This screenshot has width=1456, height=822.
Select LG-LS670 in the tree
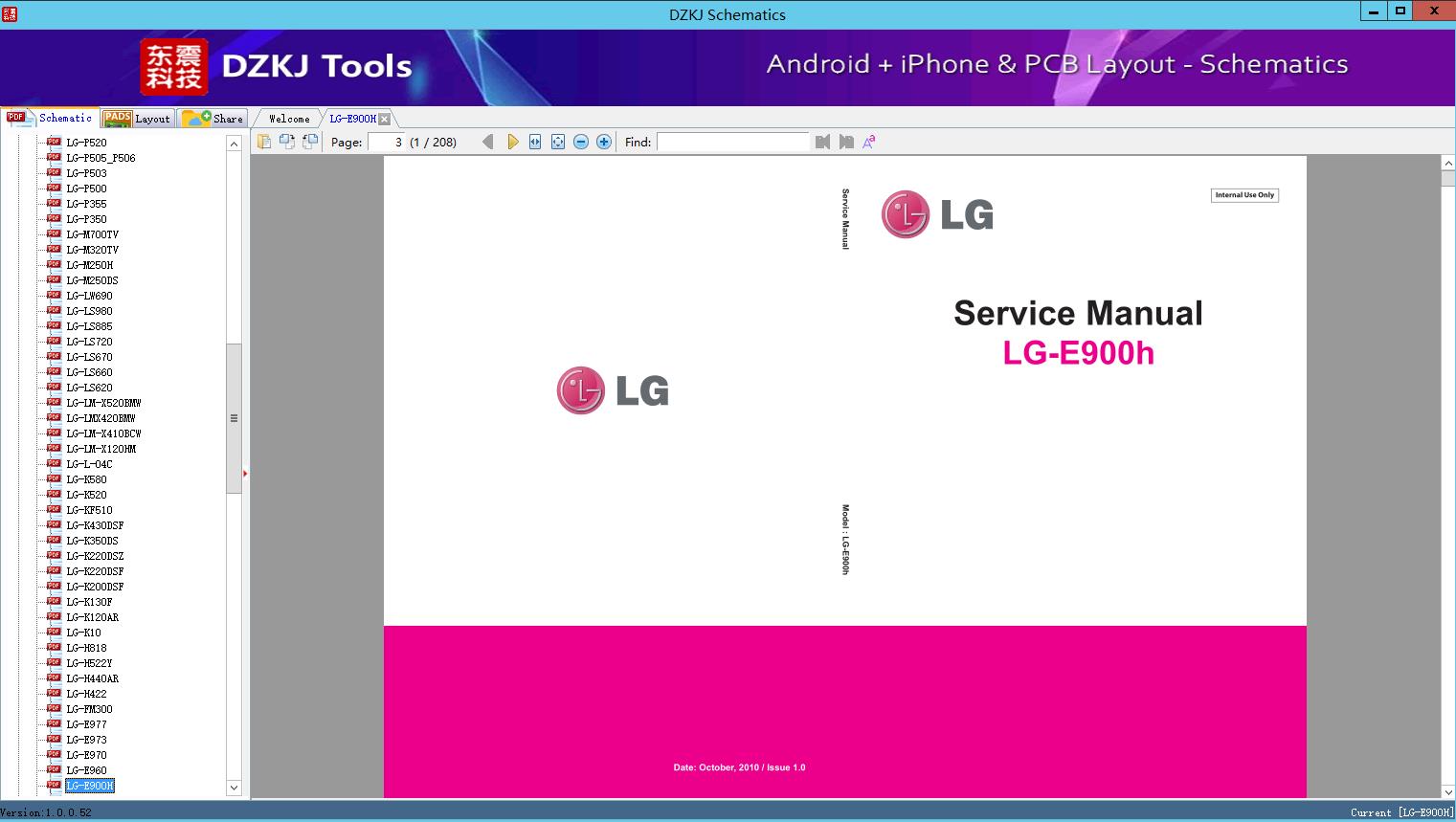point(89,357)
